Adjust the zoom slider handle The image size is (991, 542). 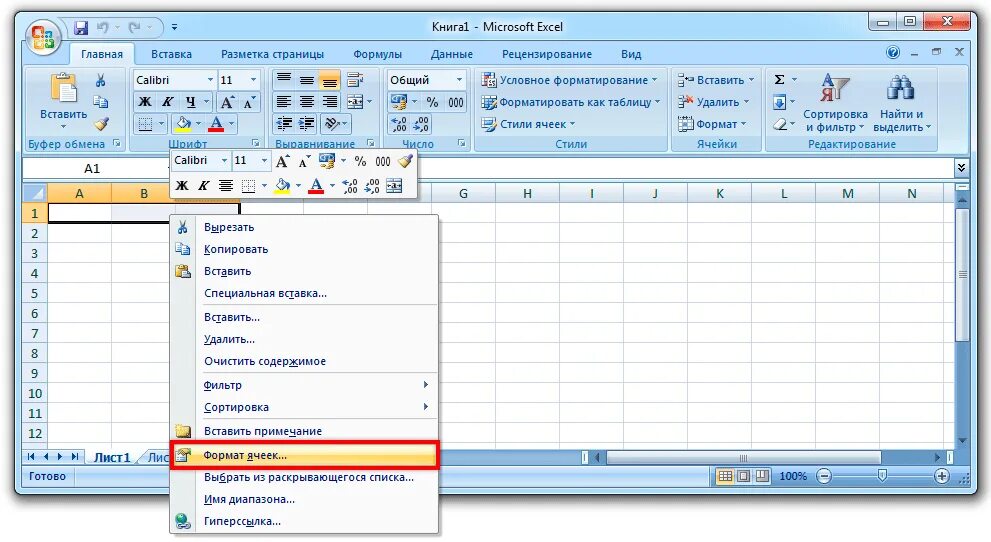pos(882,476)
